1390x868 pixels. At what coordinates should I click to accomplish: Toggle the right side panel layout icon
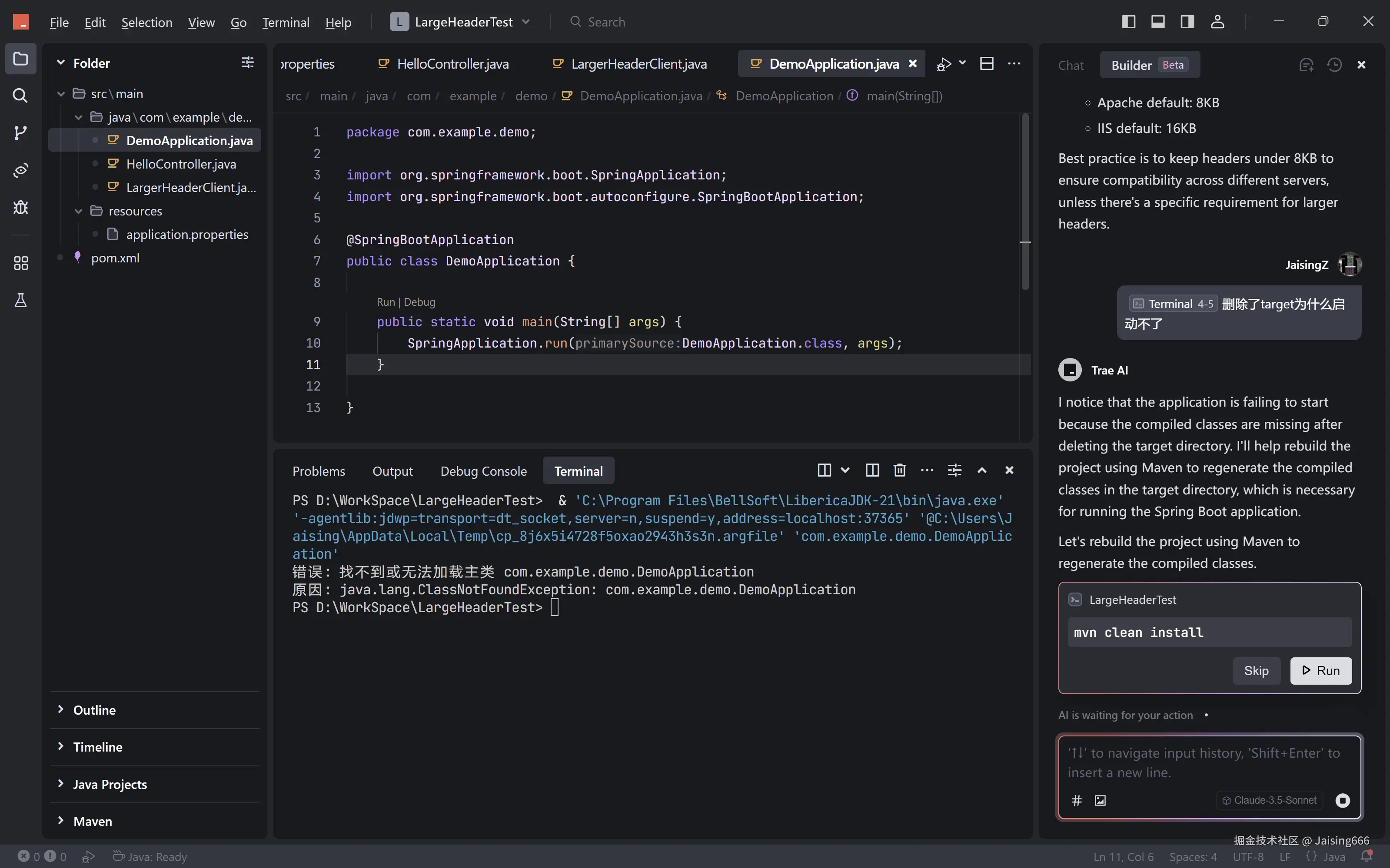[1187, 22]
